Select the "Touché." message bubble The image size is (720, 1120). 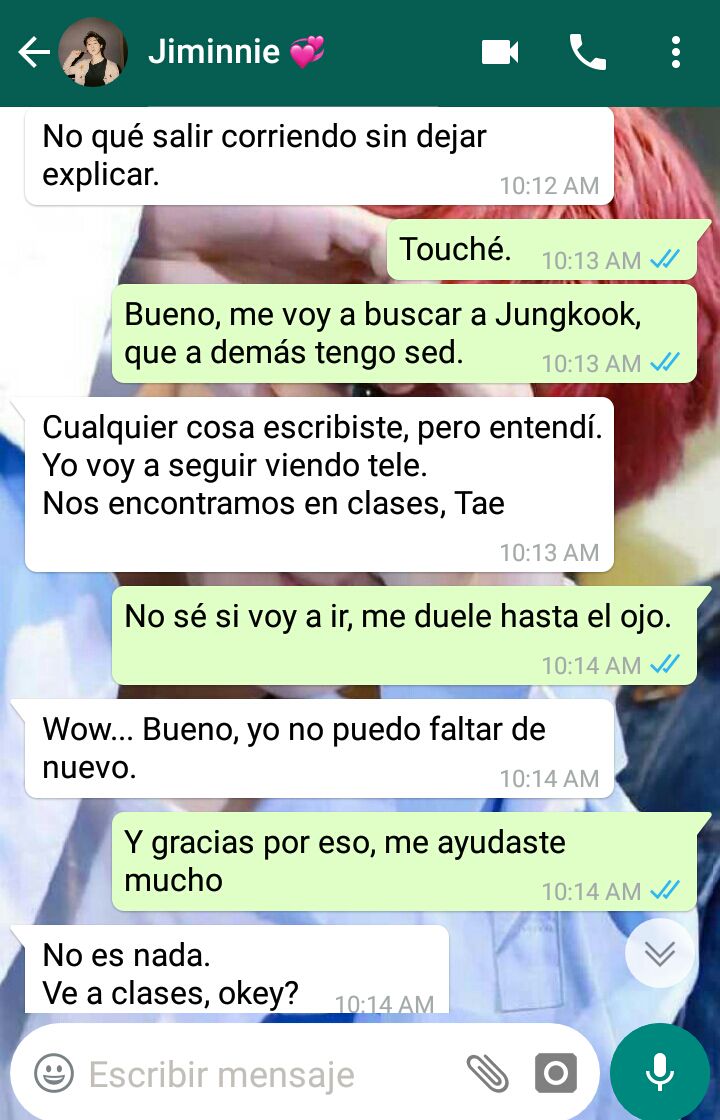tap(542, 249)
